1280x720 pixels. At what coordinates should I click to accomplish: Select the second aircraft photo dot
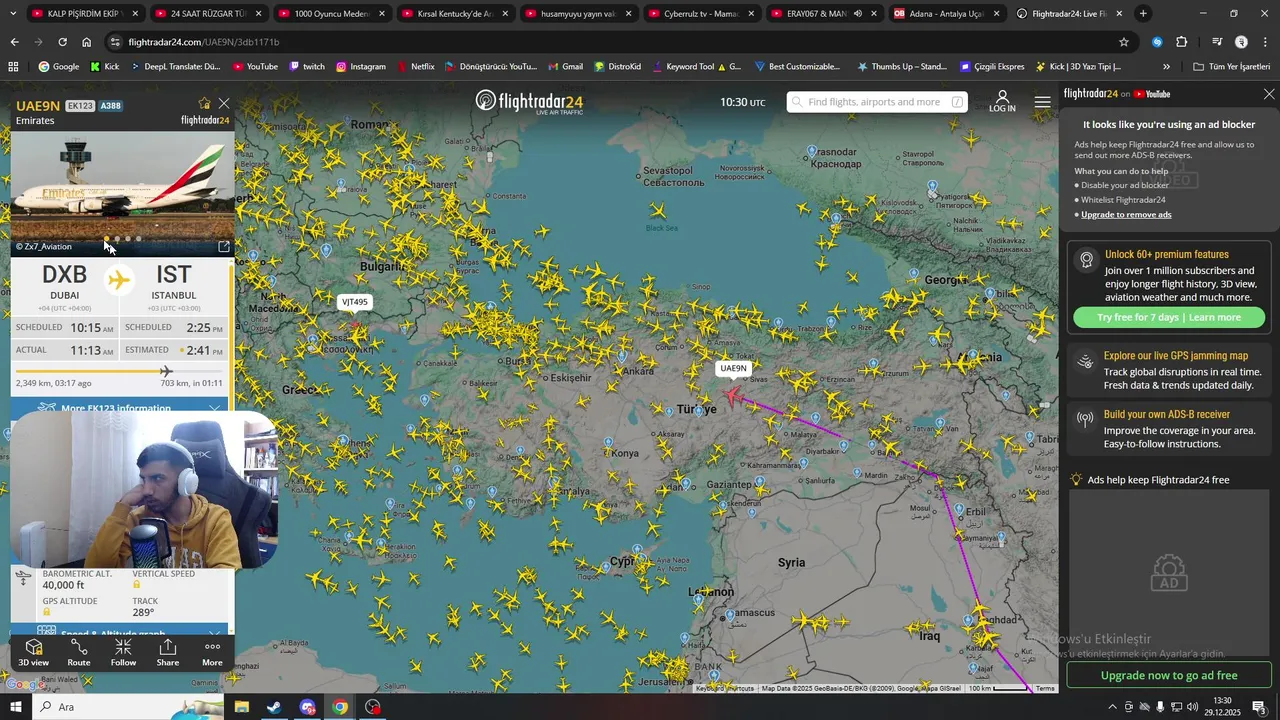tap(117, 239)
